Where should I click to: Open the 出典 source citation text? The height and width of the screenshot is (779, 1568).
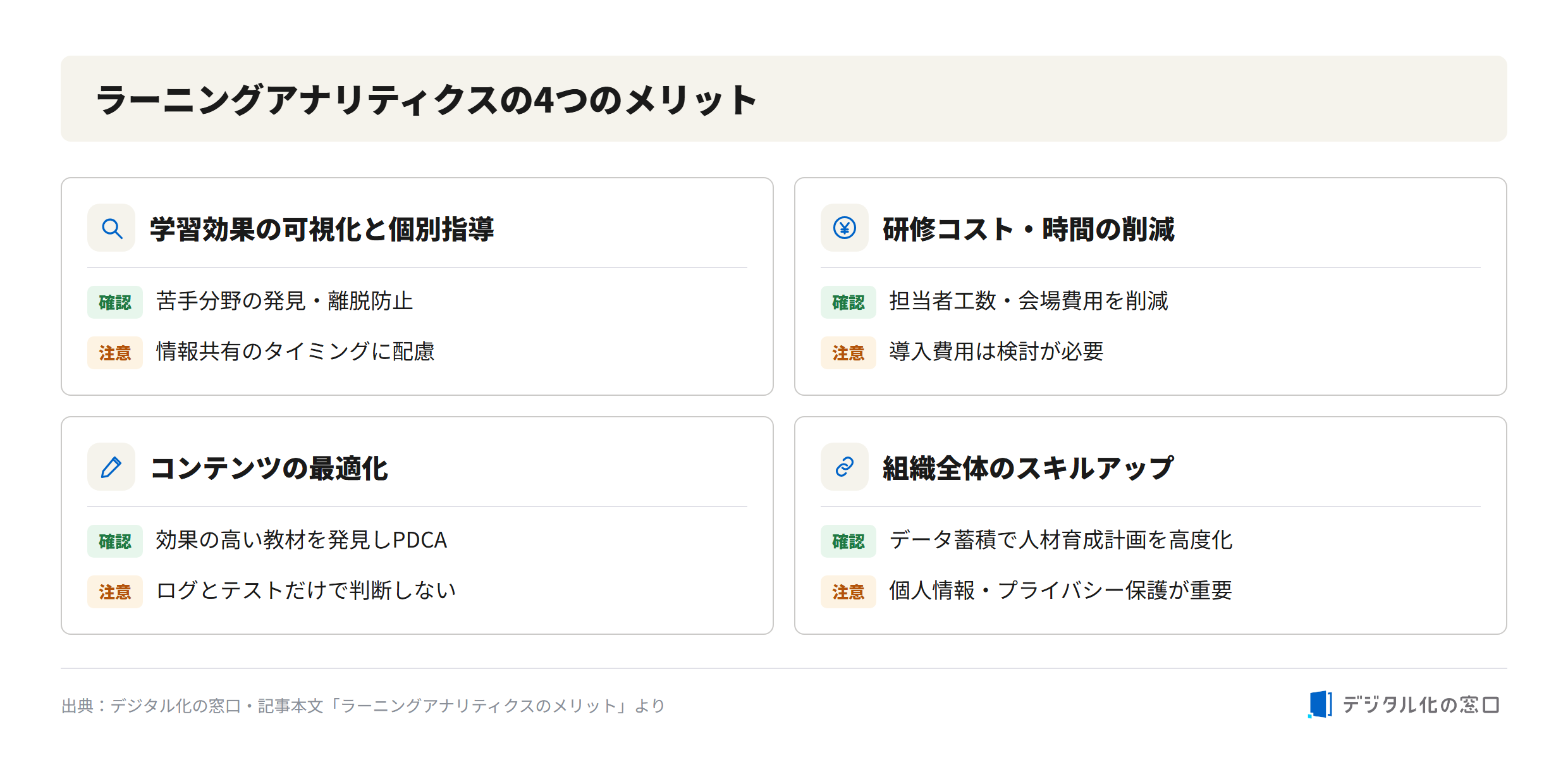coord(364,706)
